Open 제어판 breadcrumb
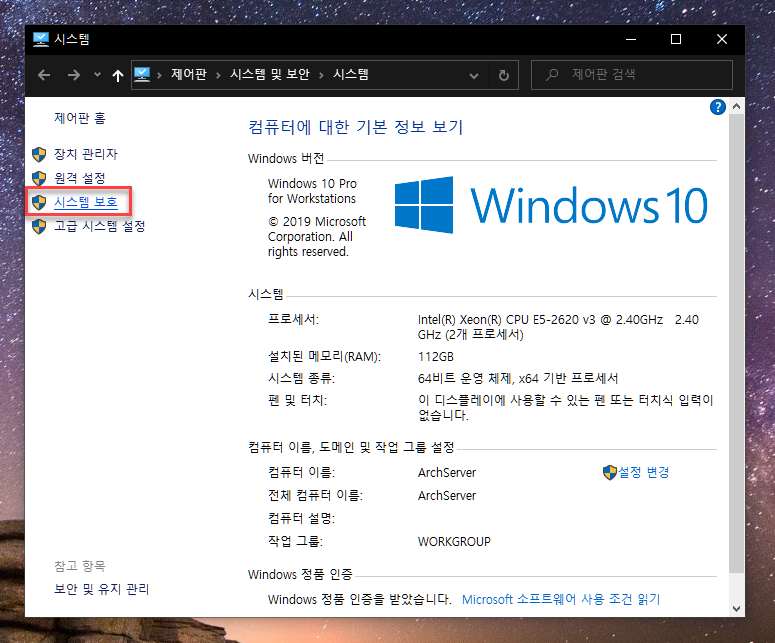The width and height of the screenshot is (775, 643). pyautogui.click(x=189, y=75)
